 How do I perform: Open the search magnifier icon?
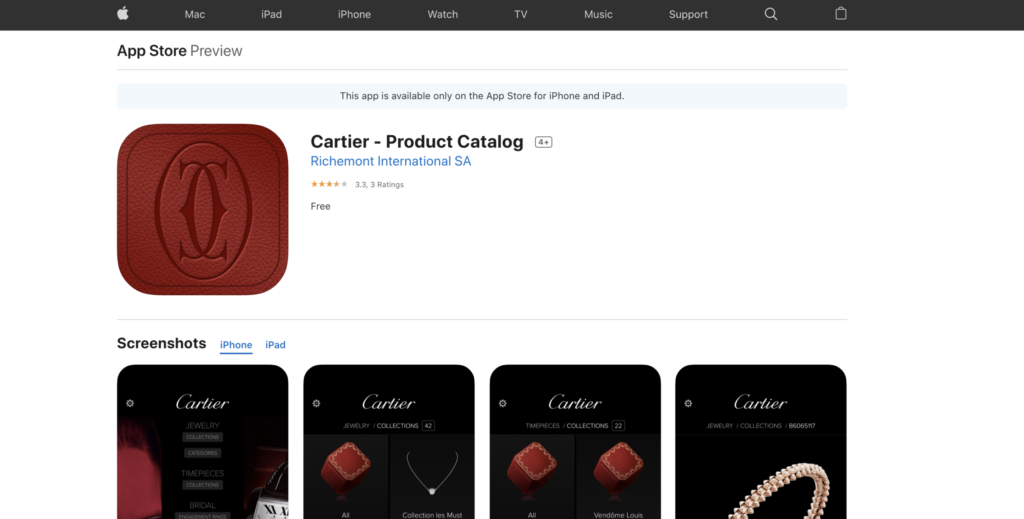(771, 14)
